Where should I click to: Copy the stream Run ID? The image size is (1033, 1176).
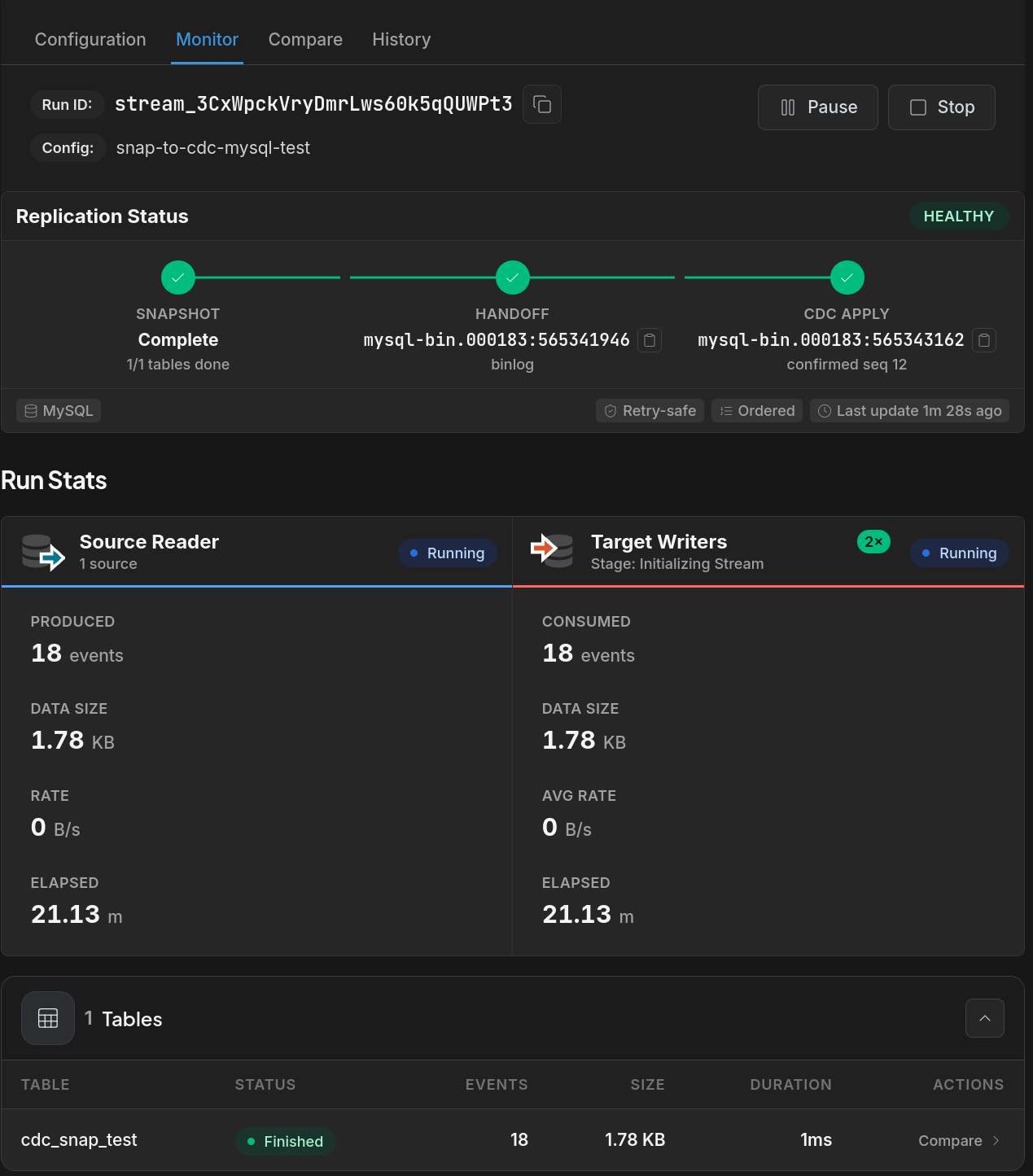click(542, 104)
